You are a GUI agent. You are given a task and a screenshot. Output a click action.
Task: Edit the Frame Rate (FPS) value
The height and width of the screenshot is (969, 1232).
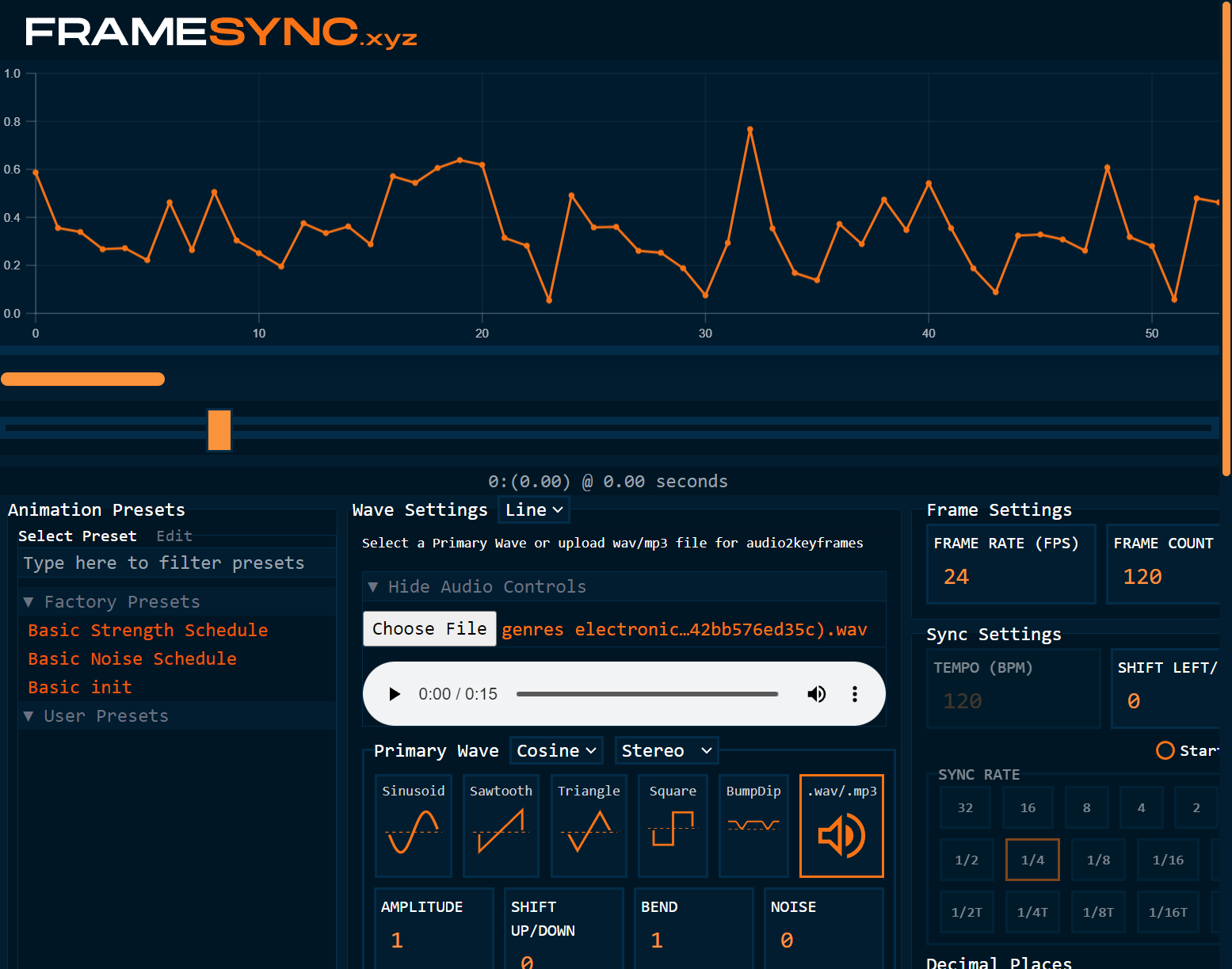tap(1011, 576)
